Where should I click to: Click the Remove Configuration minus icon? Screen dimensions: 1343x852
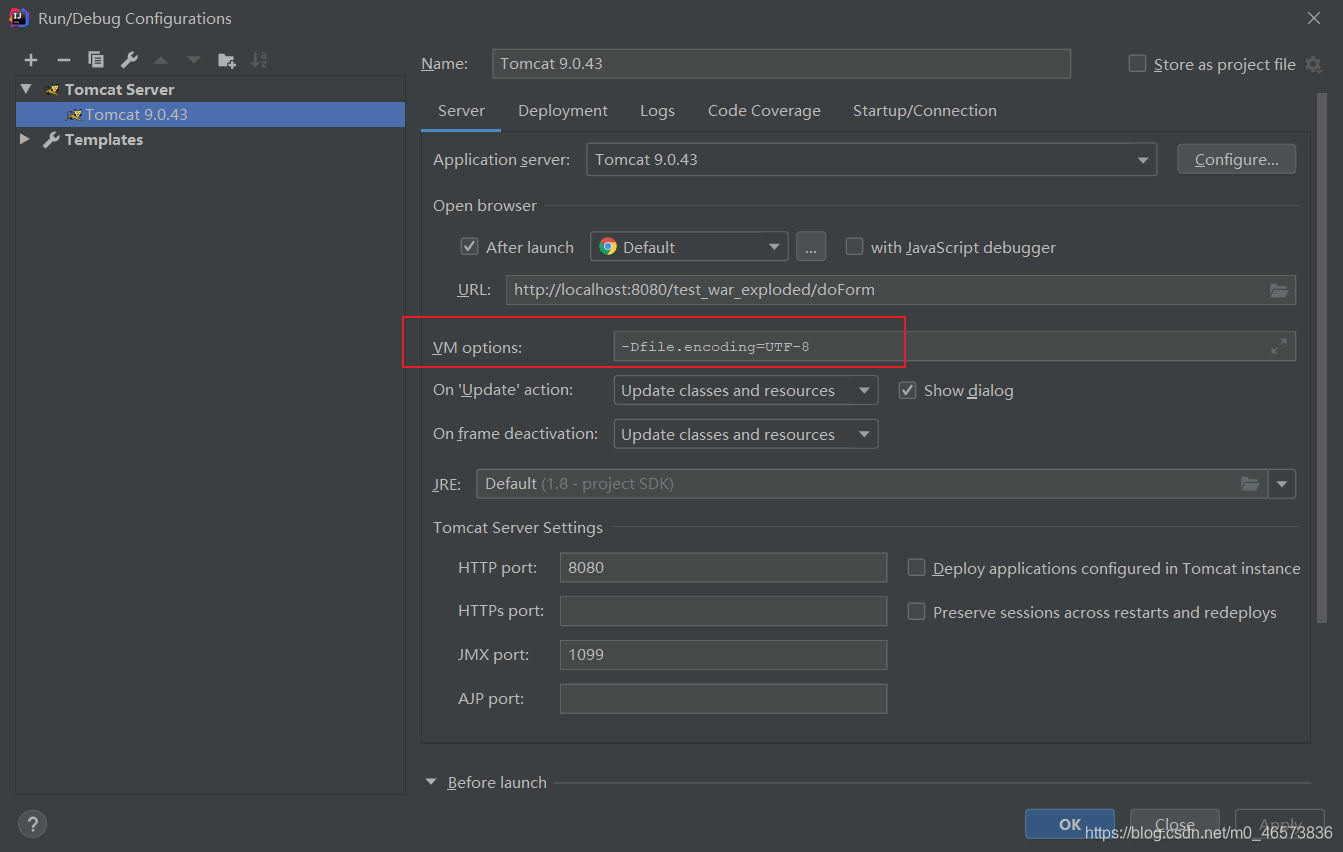tap(63, 60)
